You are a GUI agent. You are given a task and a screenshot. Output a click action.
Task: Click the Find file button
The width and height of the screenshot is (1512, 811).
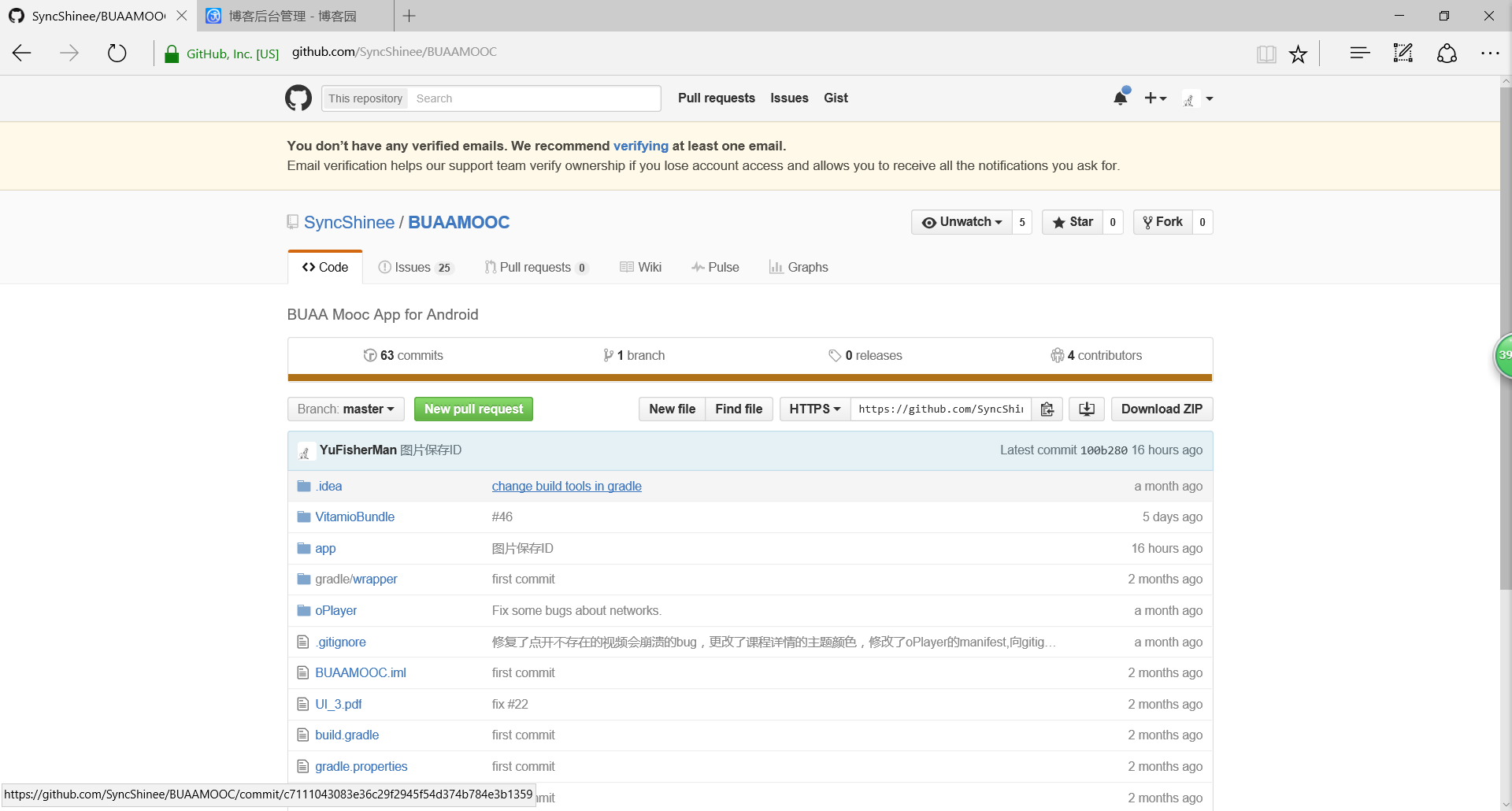(x=739, y=409)
